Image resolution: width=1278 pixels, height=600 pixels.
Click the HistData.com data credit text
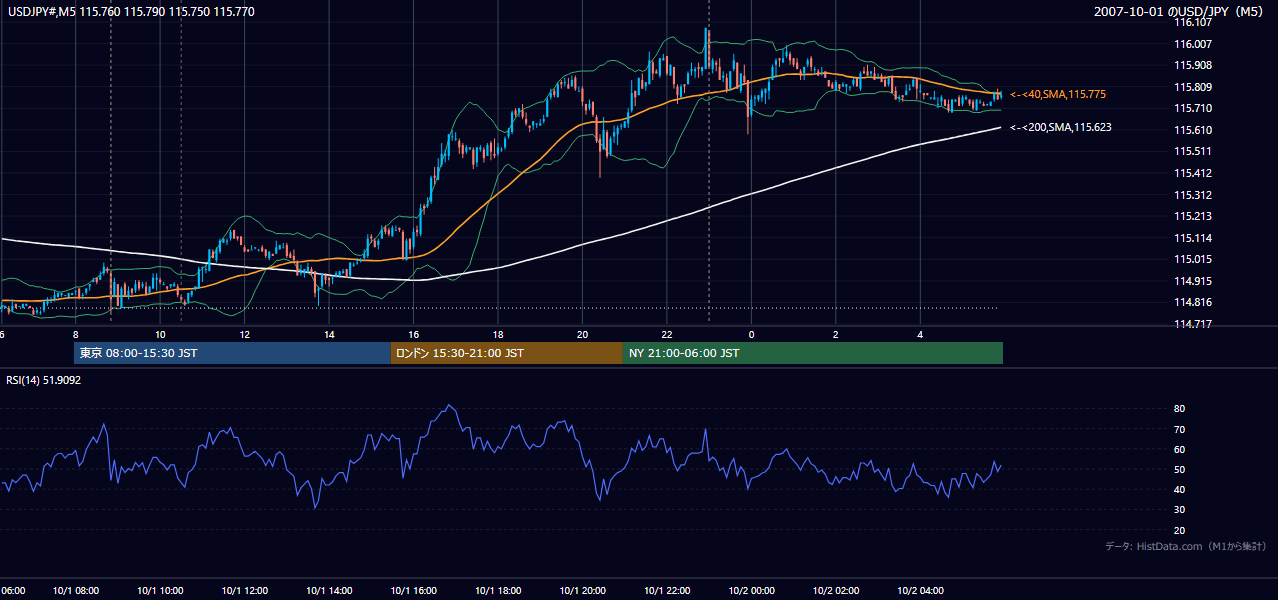point(1186,546)
